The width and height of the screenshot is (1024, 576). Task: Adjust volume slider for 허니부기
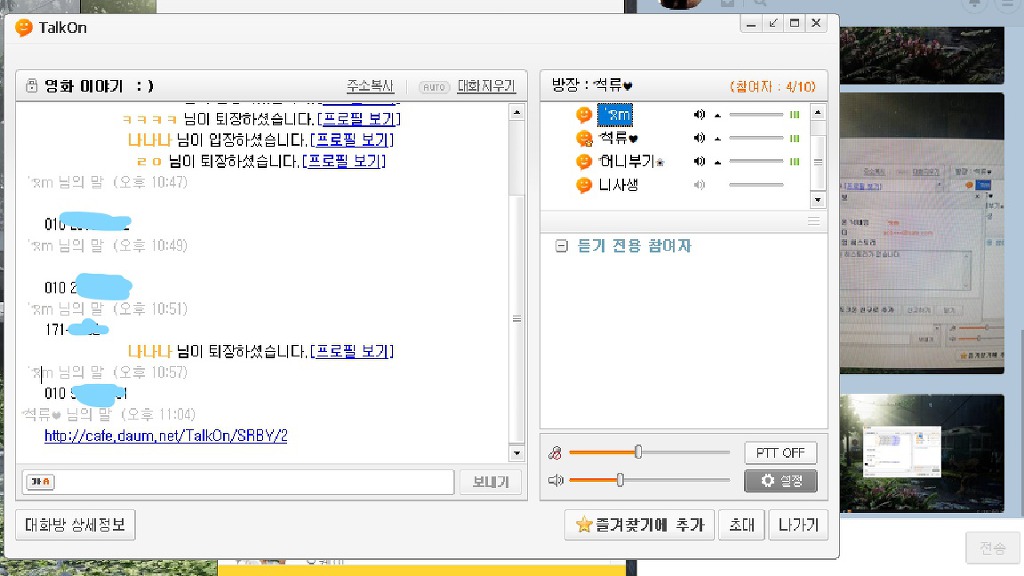[756, 161]
